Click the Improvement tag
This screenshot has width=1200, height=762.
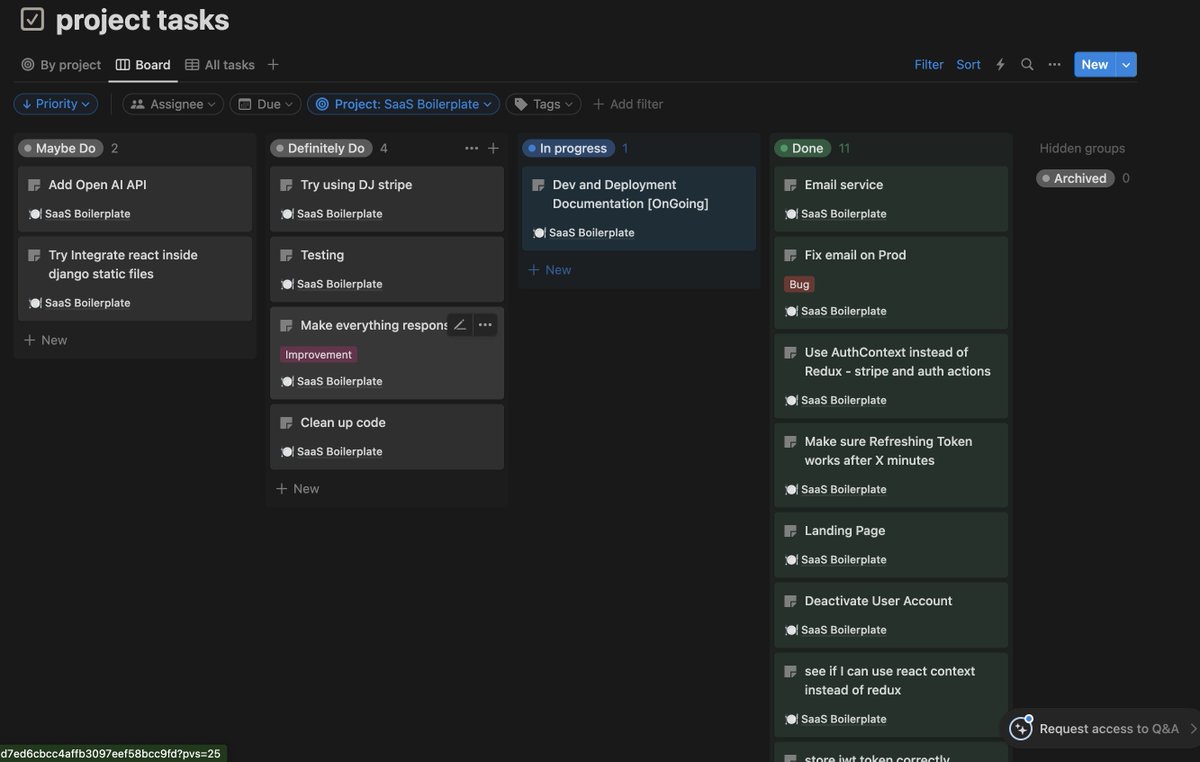(318, 354)
